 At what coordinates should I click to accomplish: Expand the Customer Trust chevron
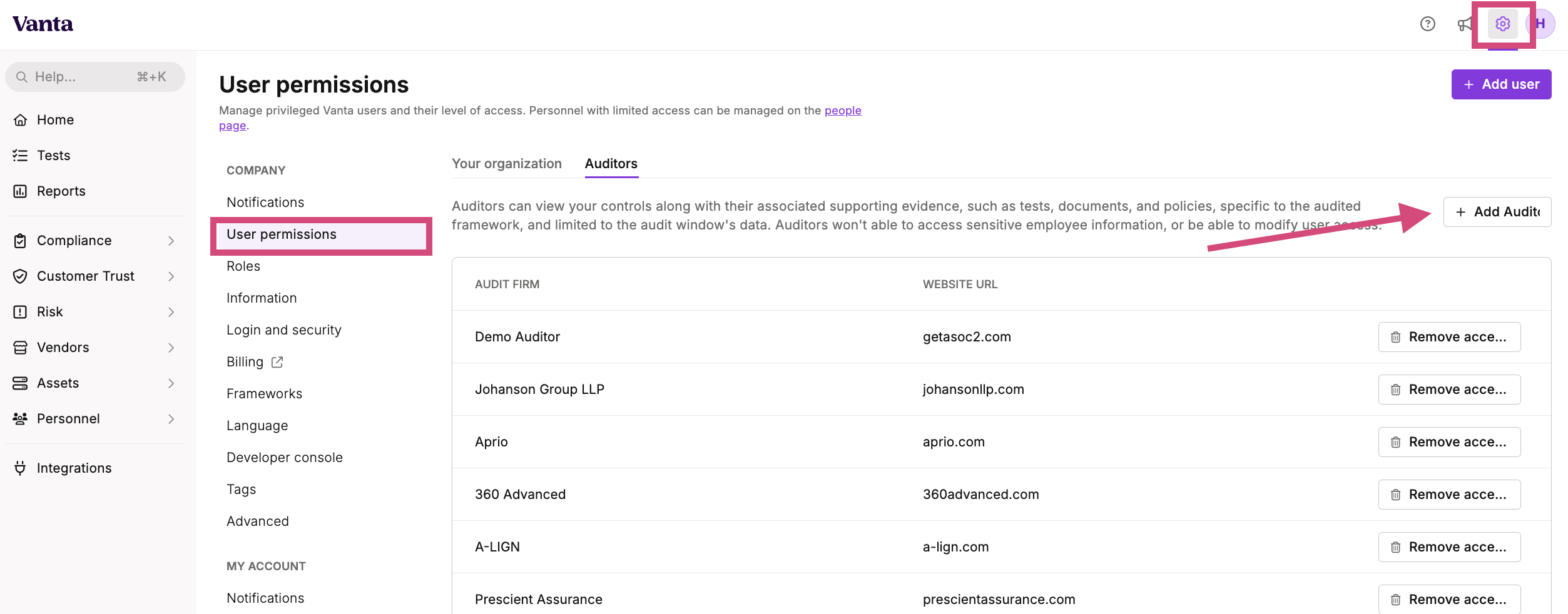coord(171,276)
